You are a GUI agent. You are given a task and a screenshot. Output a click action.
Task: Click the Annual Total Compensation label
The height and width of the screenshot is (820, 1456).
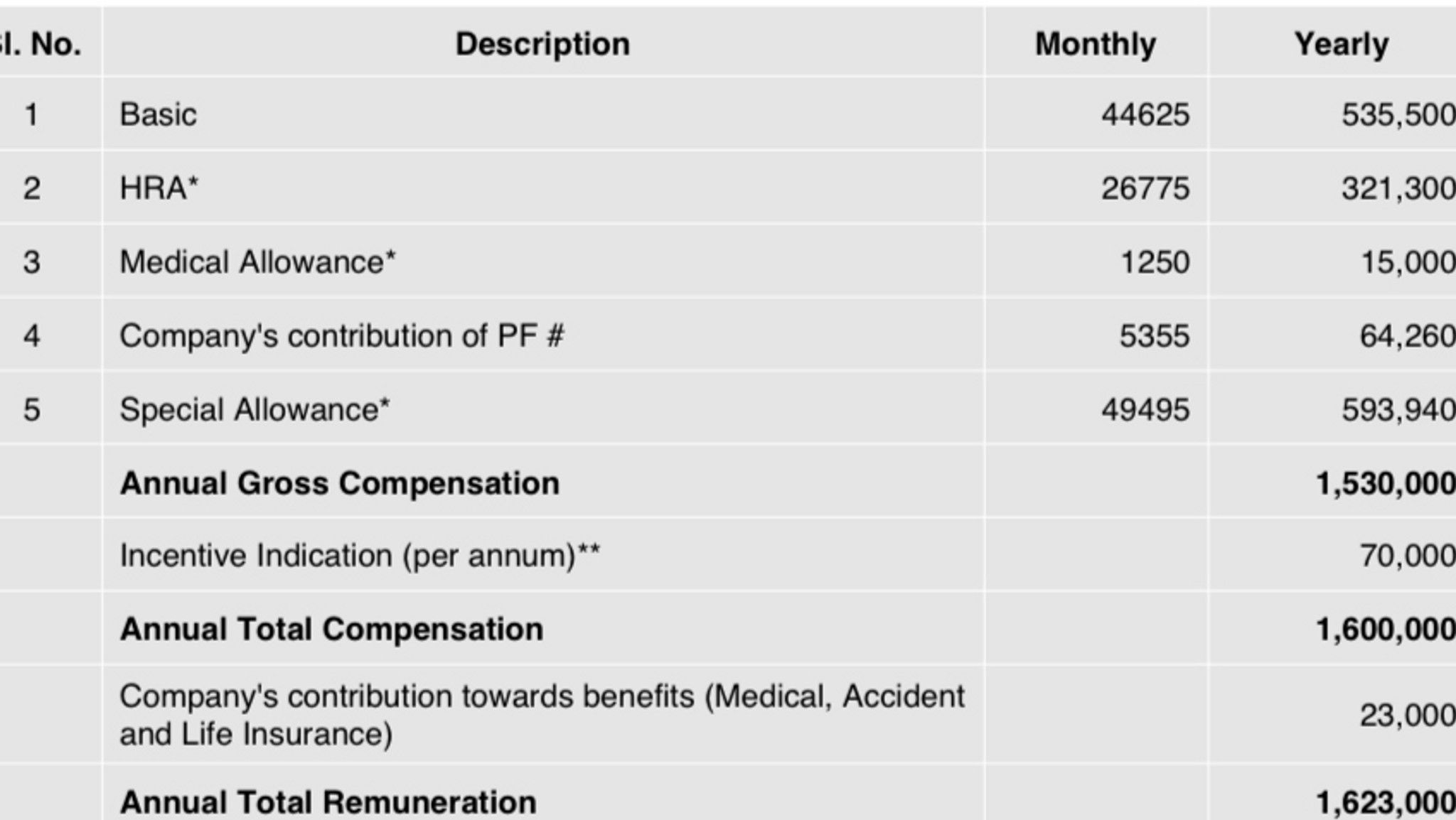click(331, 629)
